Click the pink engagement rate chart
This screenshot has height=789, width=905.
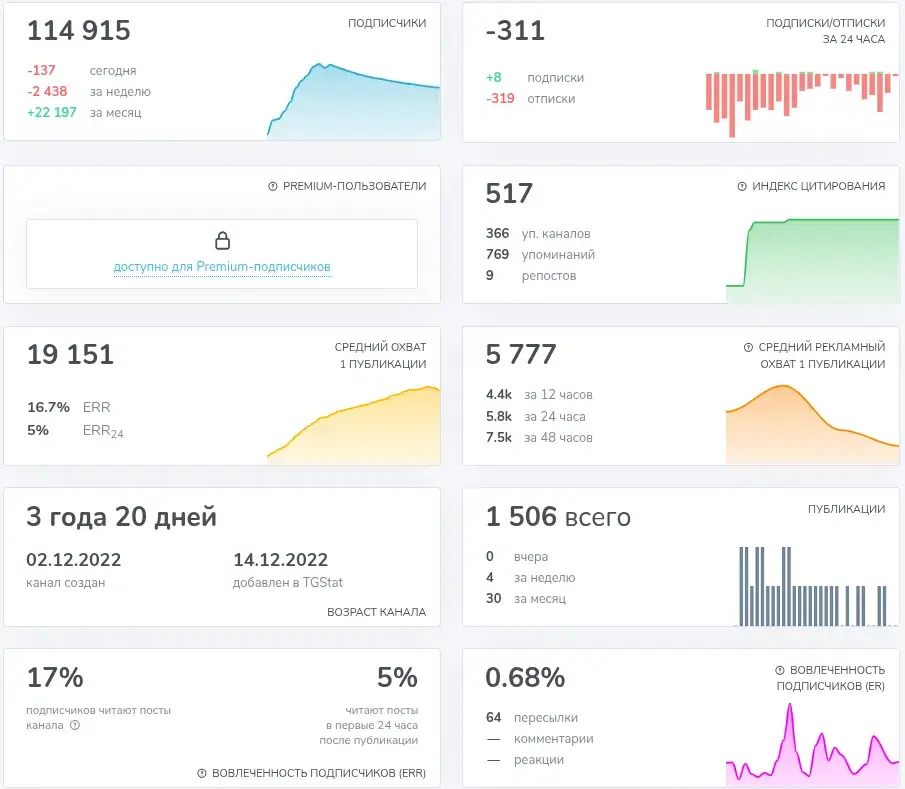tap(813, 745)
